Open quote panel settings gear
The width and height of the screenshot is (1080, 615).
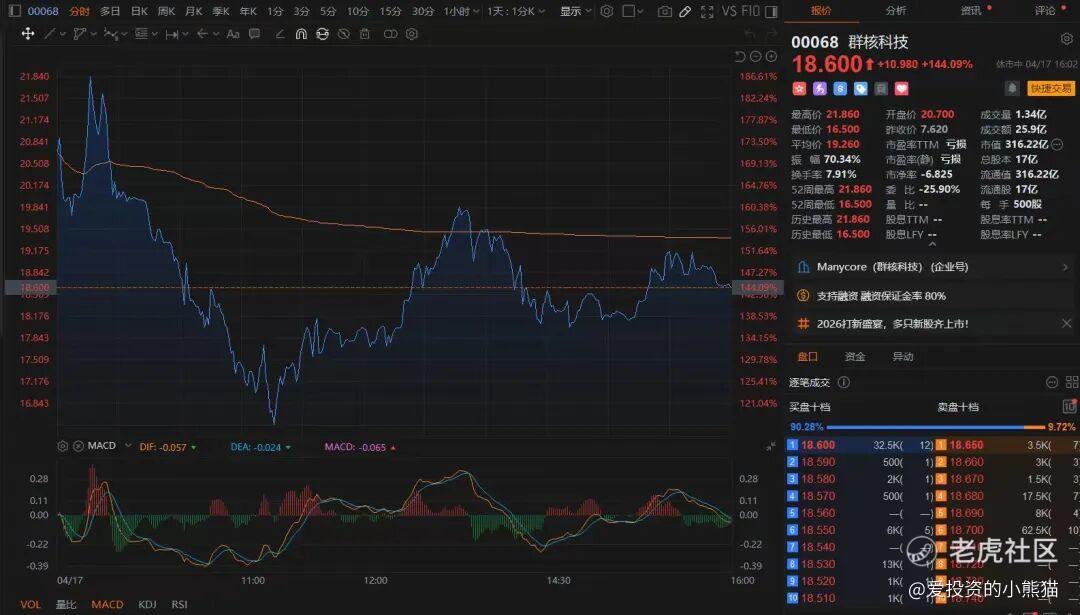(x=1066, y=39)
